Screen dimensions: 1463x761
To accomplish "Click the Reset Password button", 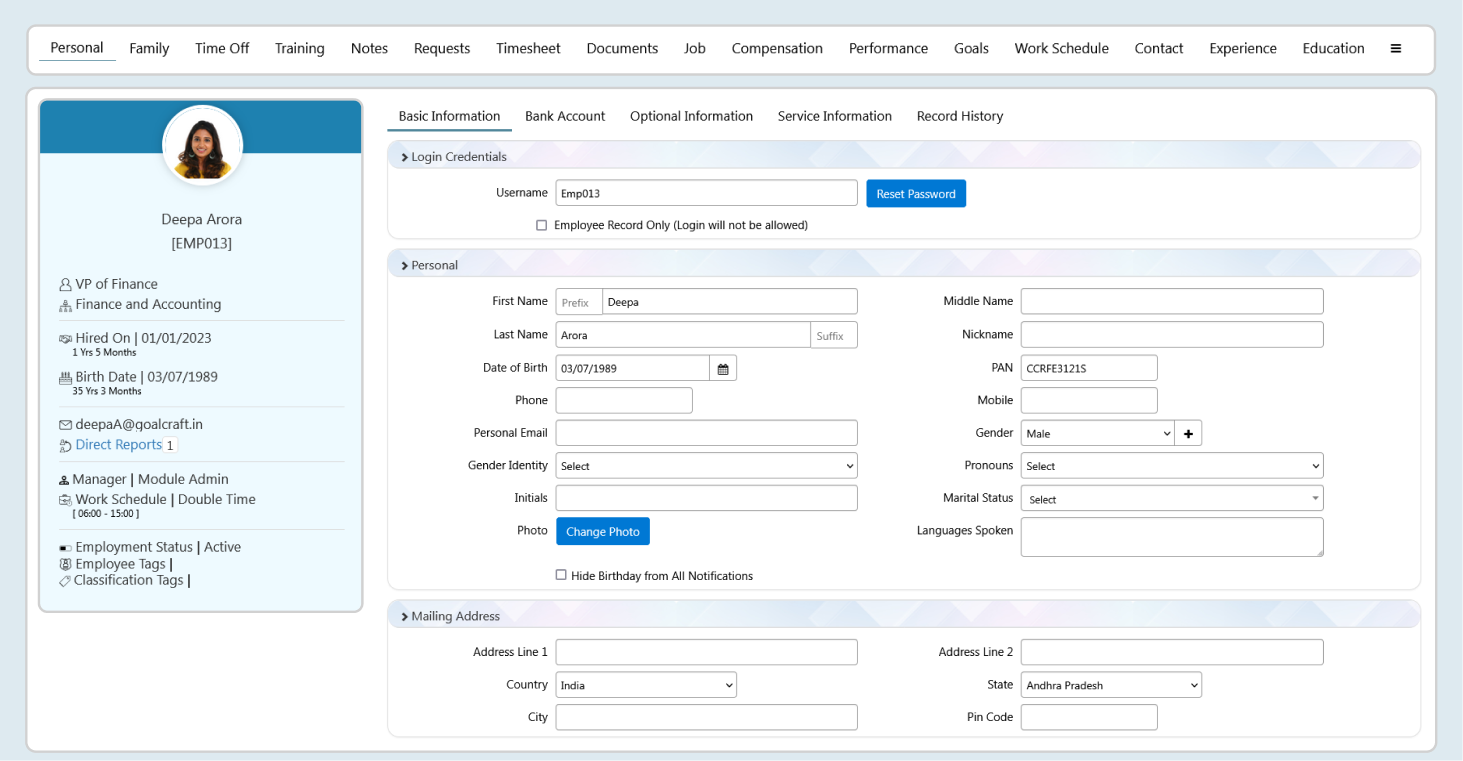I will tap(916, 194).
